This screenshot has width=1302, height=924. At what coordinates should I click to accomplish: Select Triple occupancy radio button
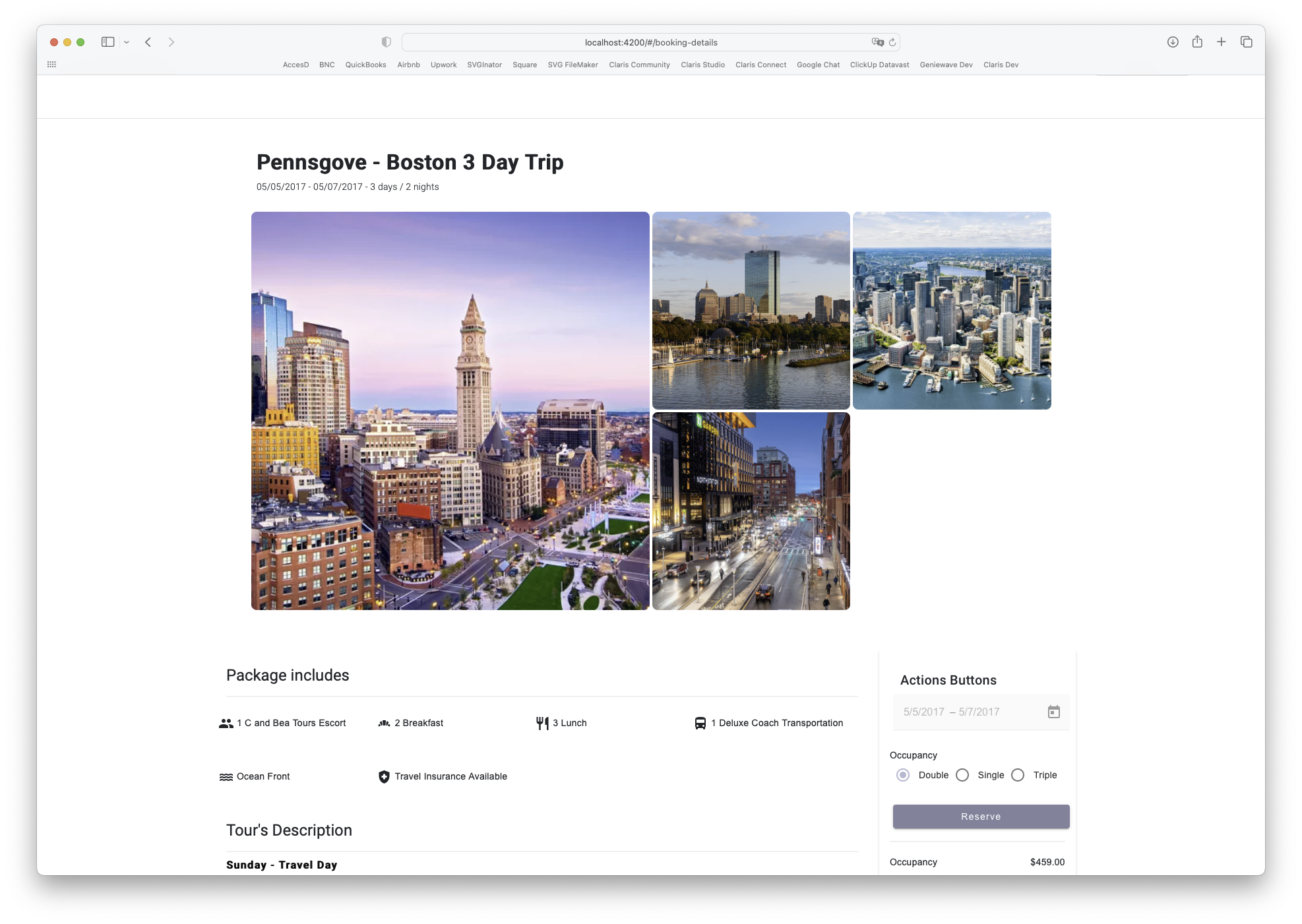pos(1018,775)
